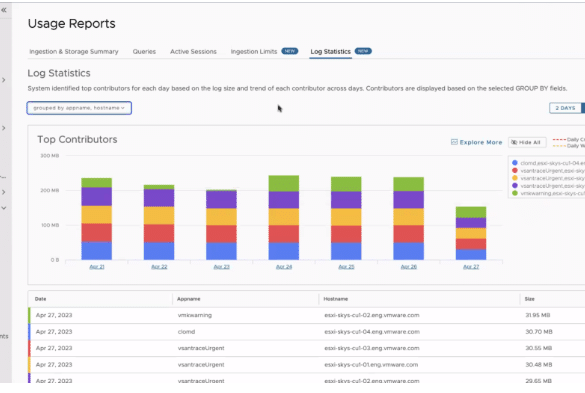Toggle the yellow vsantraceUrgent legend dot
This screenshot has width=585, height=393.
(515, 178)
